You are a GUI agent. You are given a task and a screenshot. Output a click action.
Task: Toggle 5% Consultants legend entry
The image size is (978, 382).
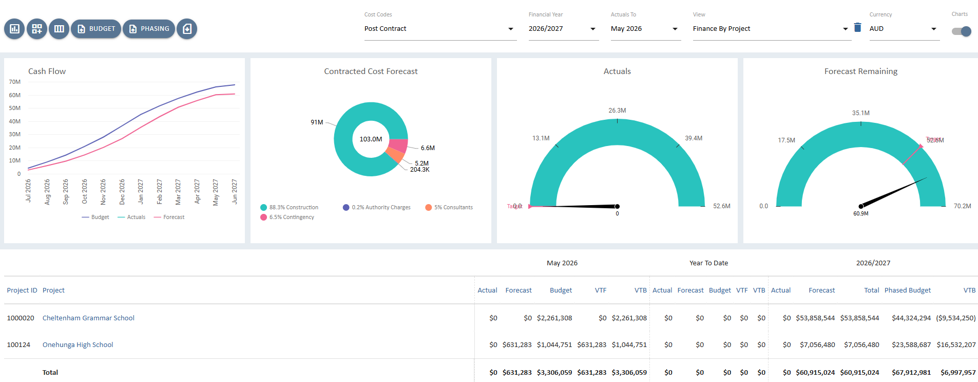448,207
